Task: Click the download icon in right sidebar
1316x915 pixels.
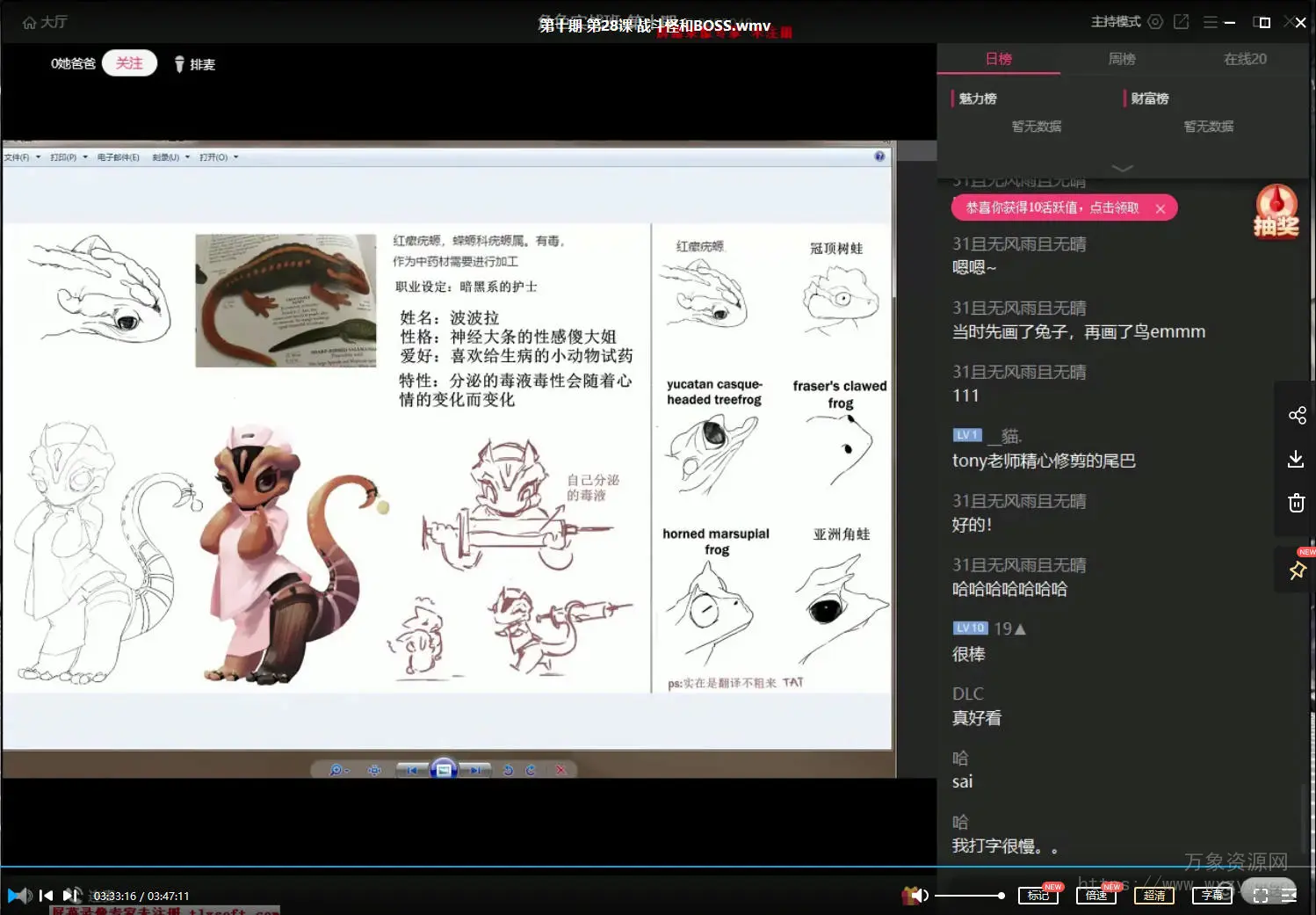Action: [1296, 459]
